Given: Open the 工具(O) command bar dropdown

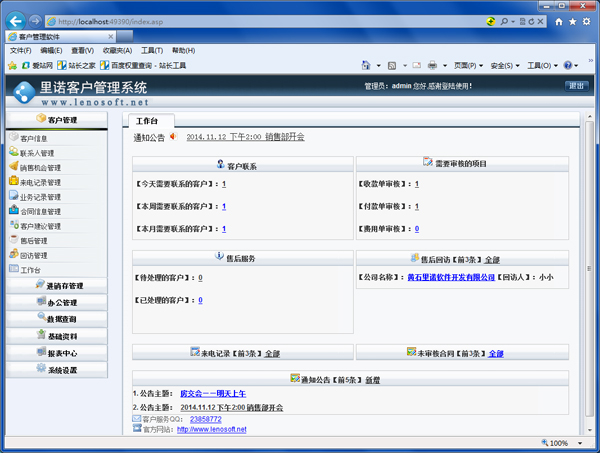Looking at the screenshot, I should [542, 65].
